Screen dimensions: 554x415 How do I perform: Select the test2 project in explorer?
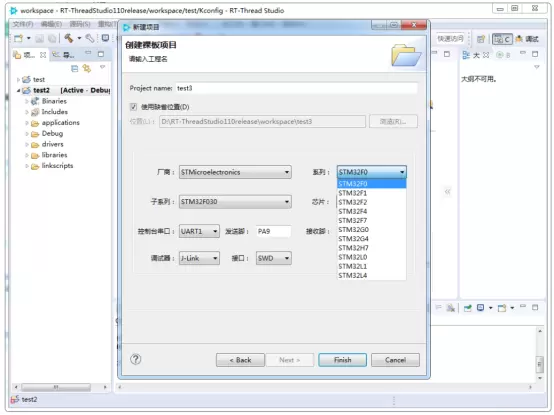click(41, 90)
